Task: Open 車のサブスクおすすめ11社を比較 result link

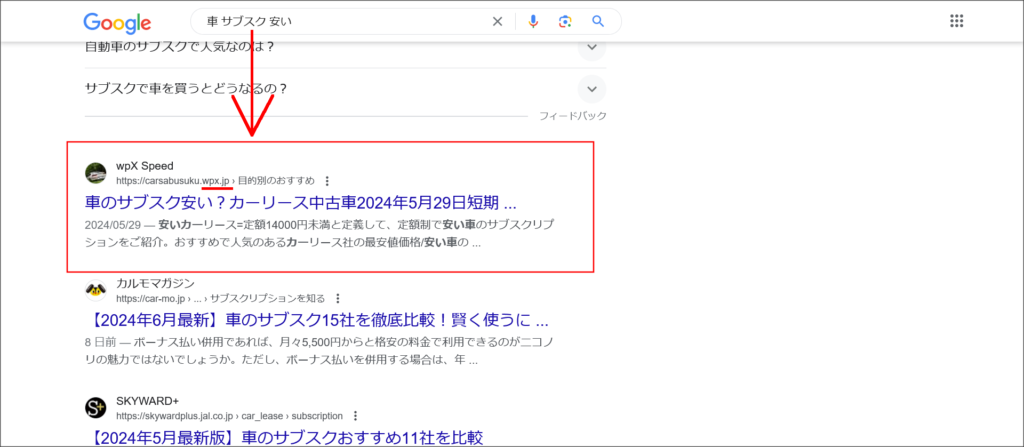Action: coord(284,437)
